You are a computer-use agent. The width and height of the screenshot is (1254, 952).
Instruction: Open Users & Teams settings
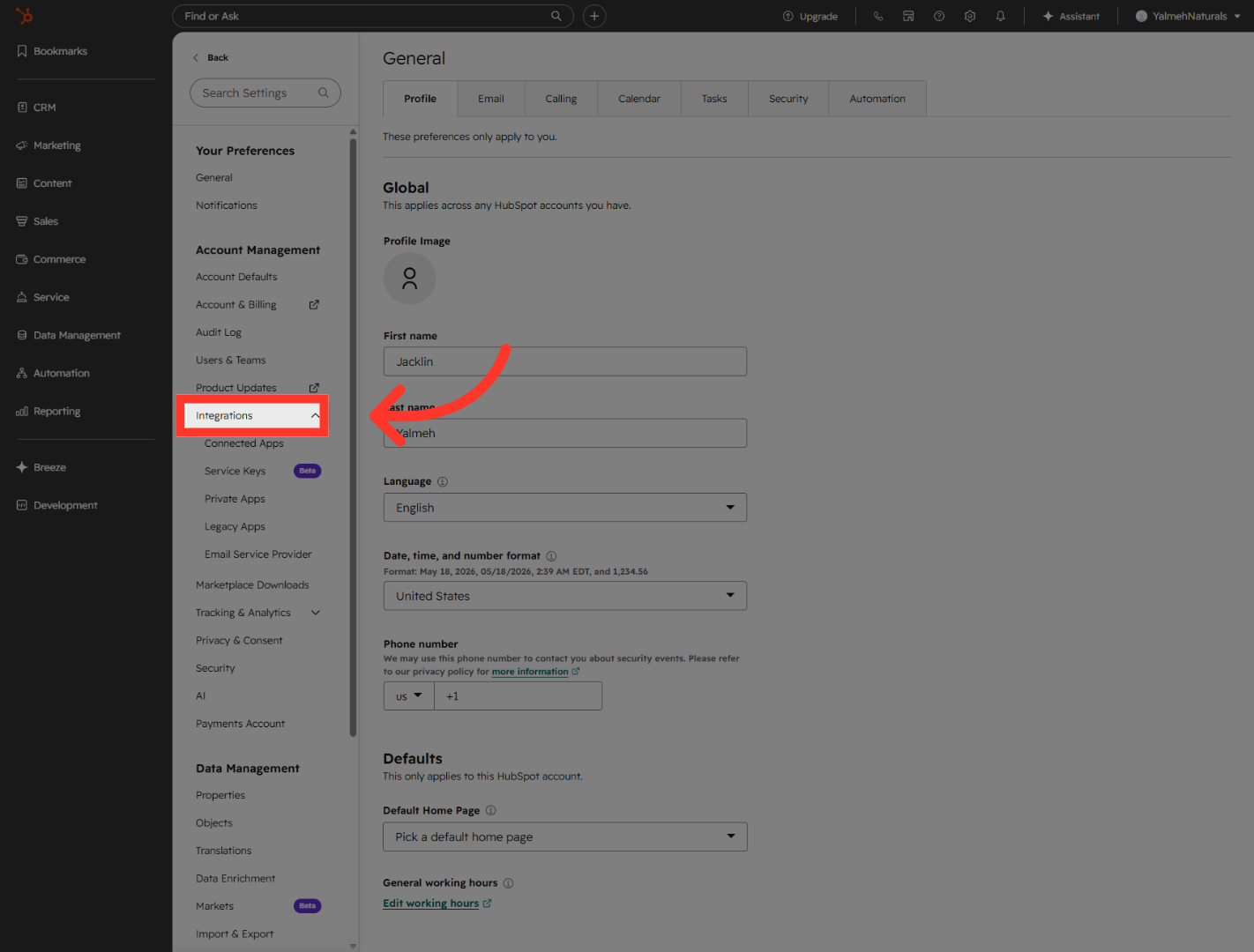pyautogui.click(x=231, y=361)
